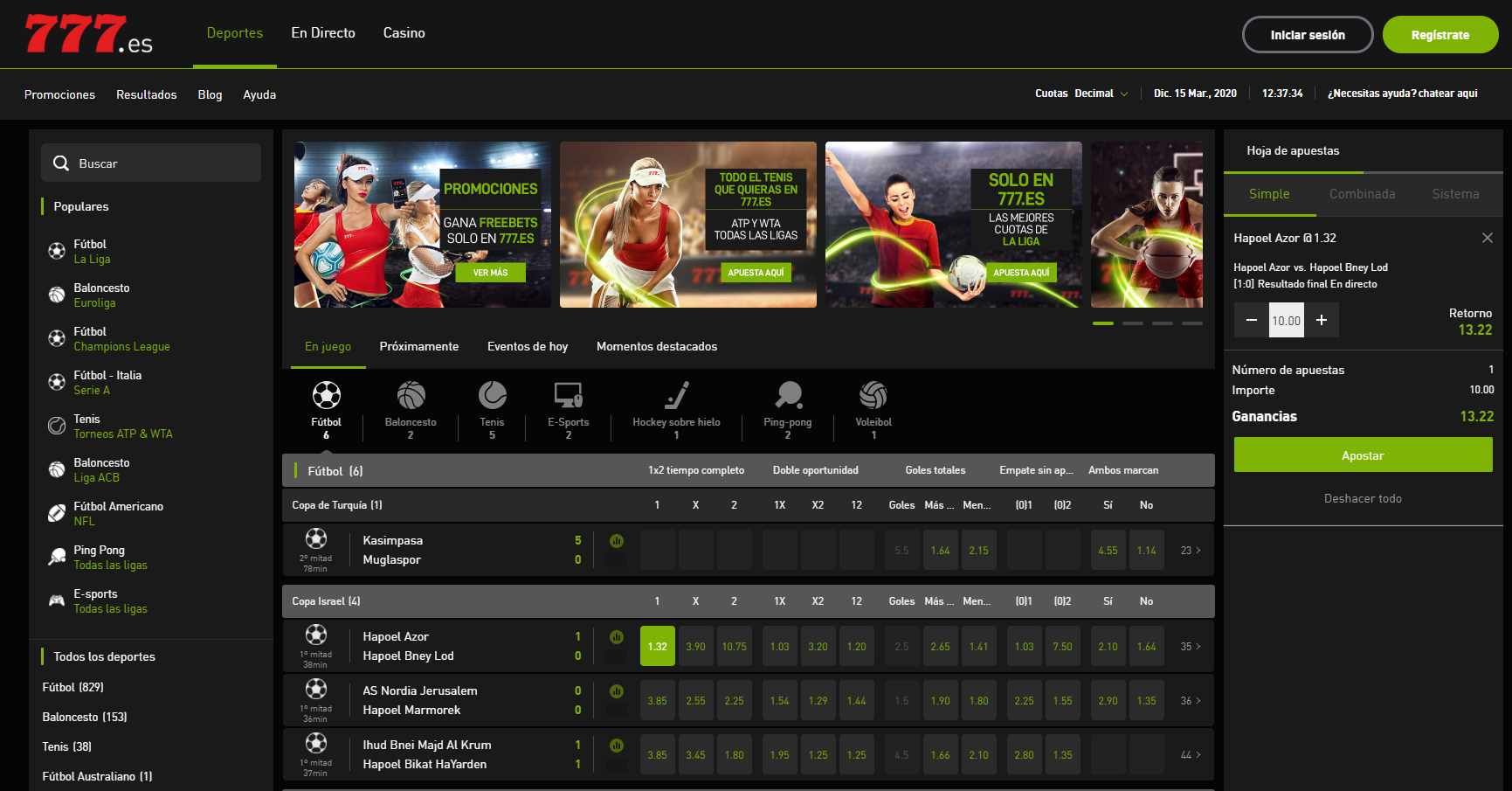Click the Liga ACB basketball icon
Image resolution: width=1512 pixels, height=791 pixels.
pos(57,470)
